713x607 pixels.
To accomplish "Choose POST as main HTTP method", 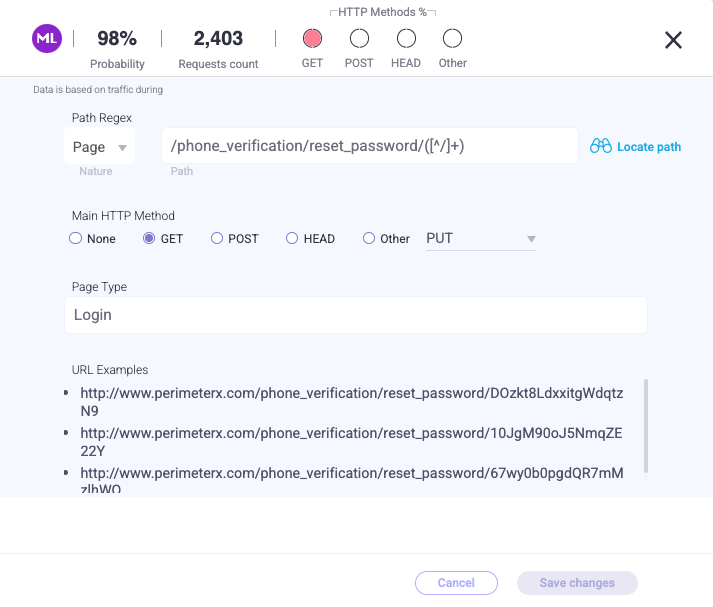I will (x=217, y=239).
